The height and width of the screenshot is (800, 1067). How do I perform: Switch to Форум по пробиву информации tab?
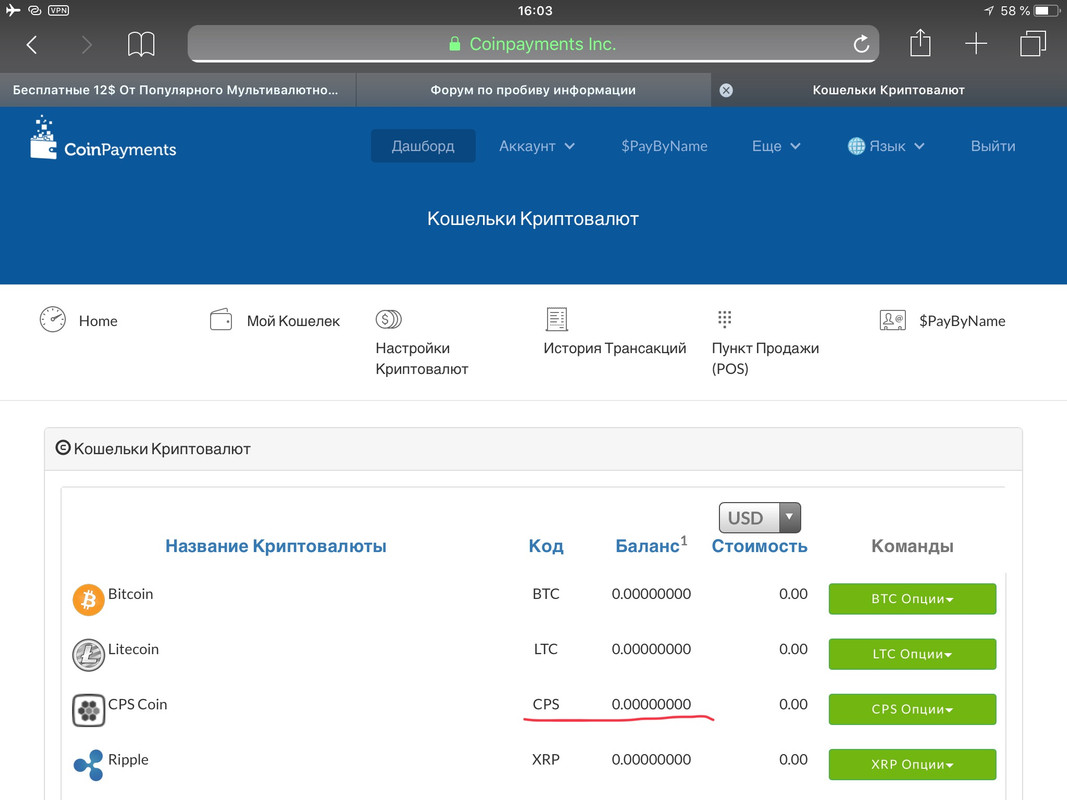coord(533,90)
